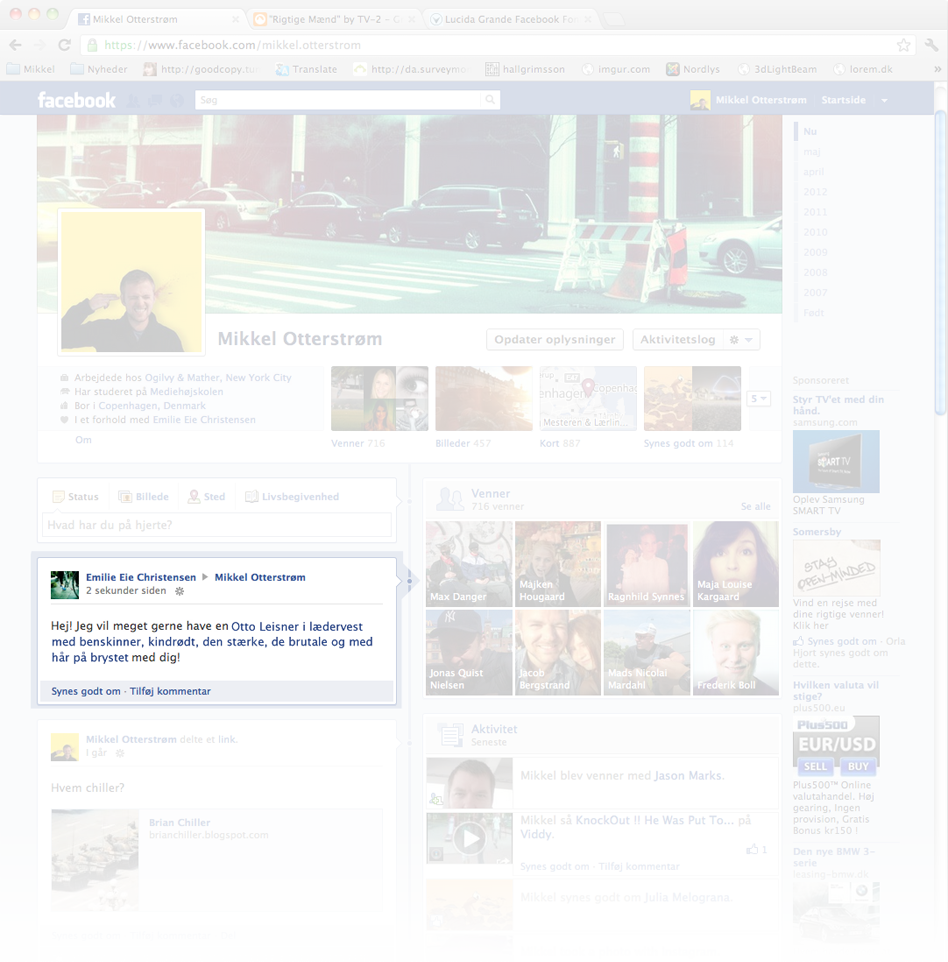Open Kort 887 map tile
Viewport: 948px width, 962px height.
point(588,399)
